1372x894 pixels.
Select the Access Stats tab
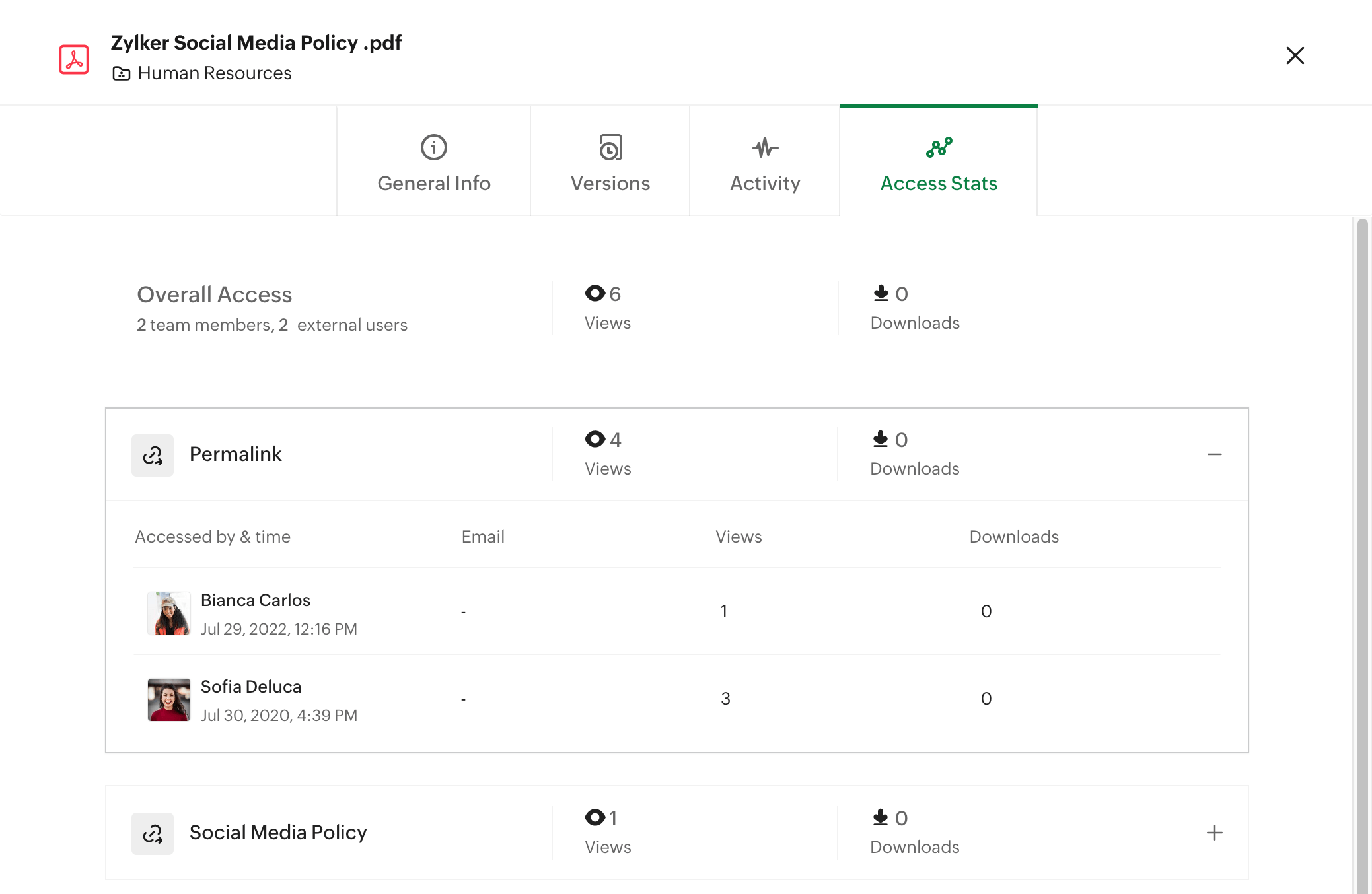[x=938, y=161]
